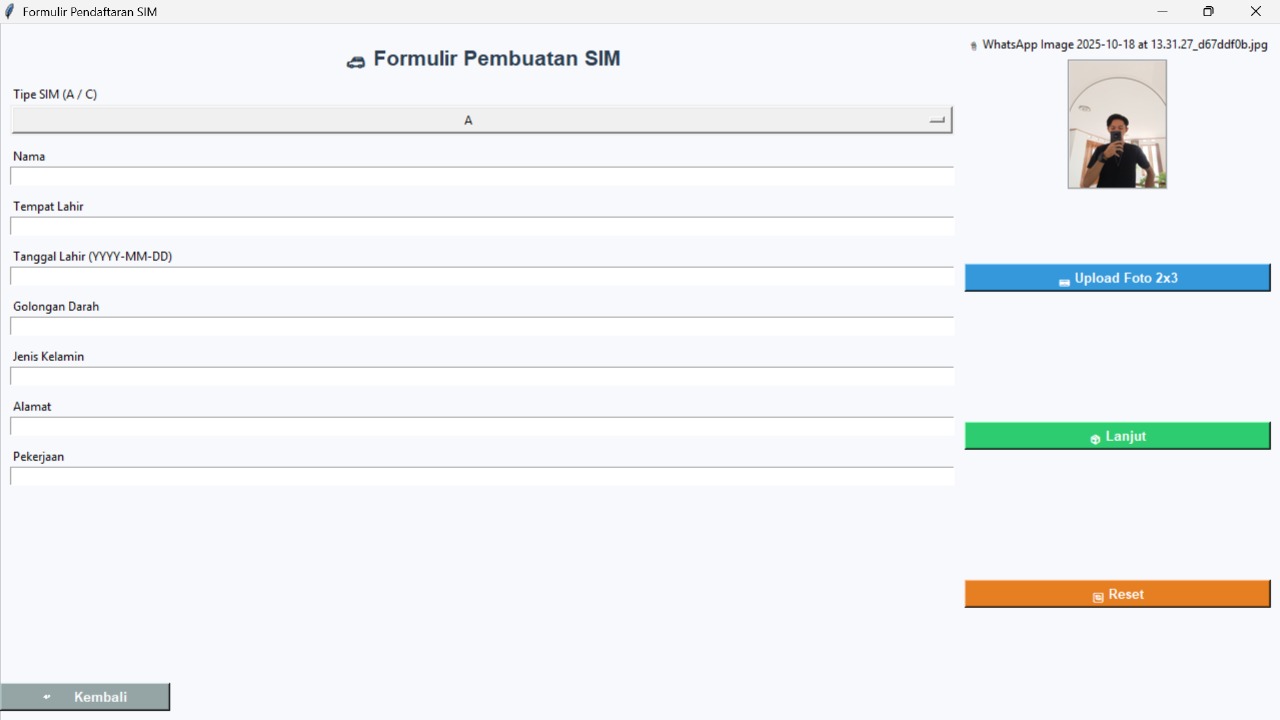Click the Jenis Kelamin input field
The width and height of the screenshot is (1280, 720).
click(482, 376)
